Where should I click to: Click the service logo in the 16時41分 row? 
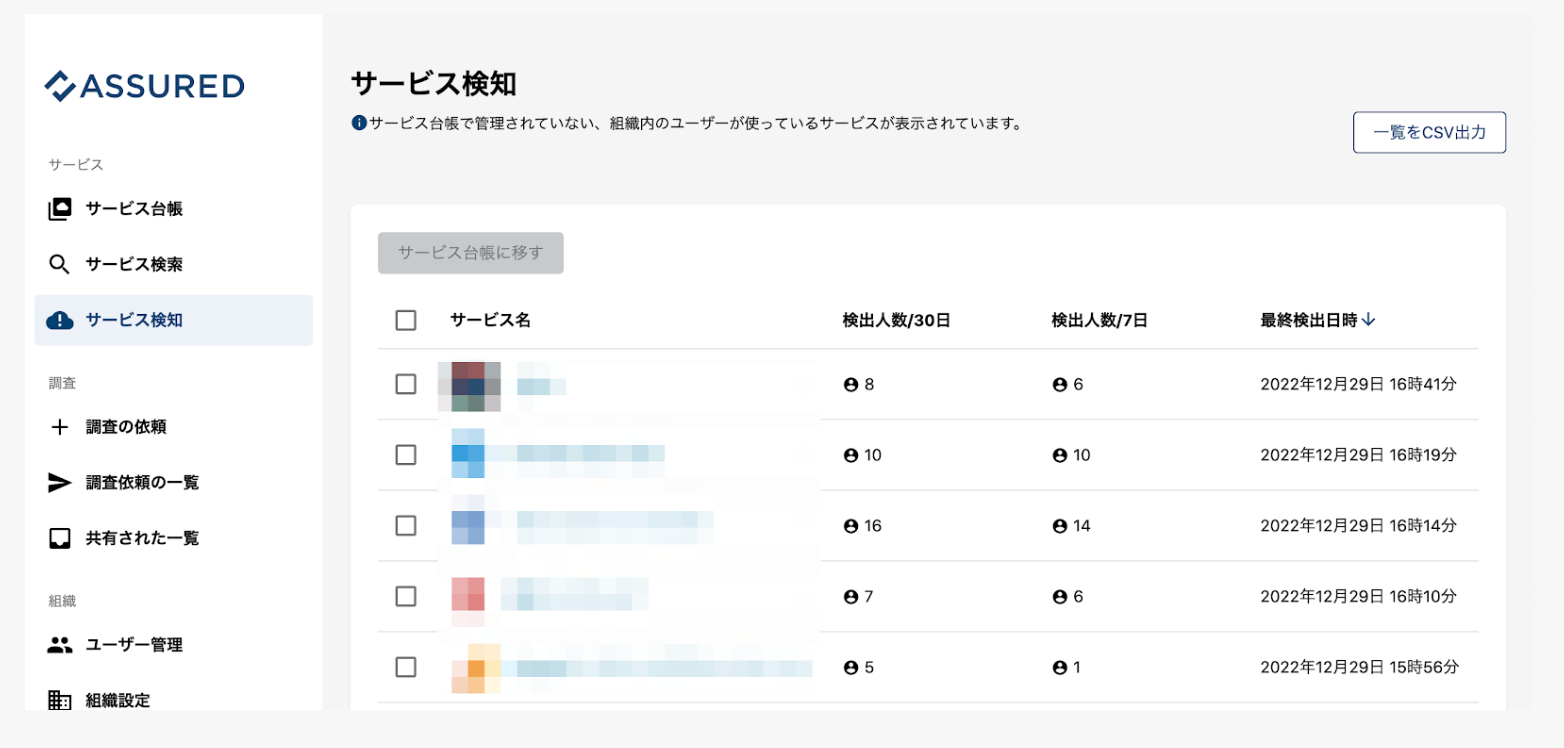pyautogui.click(x=469, y=387)
